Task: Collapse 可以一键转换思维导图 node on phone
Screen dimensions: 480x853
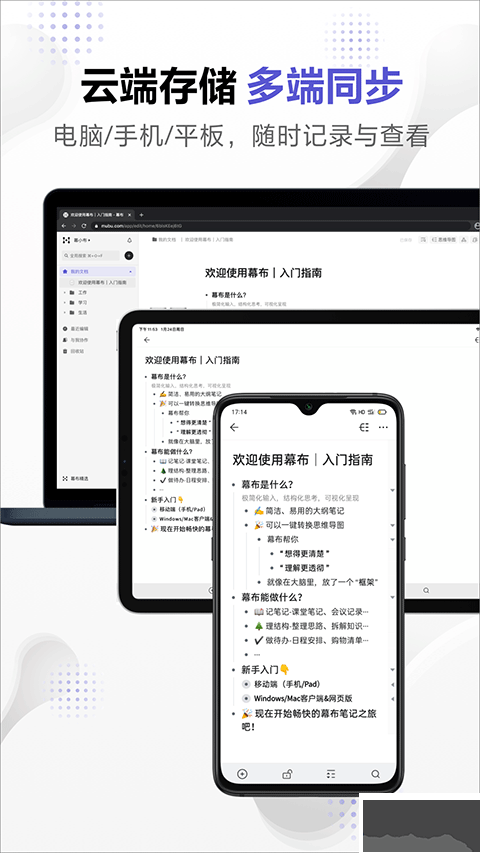Action: (392, 526)
